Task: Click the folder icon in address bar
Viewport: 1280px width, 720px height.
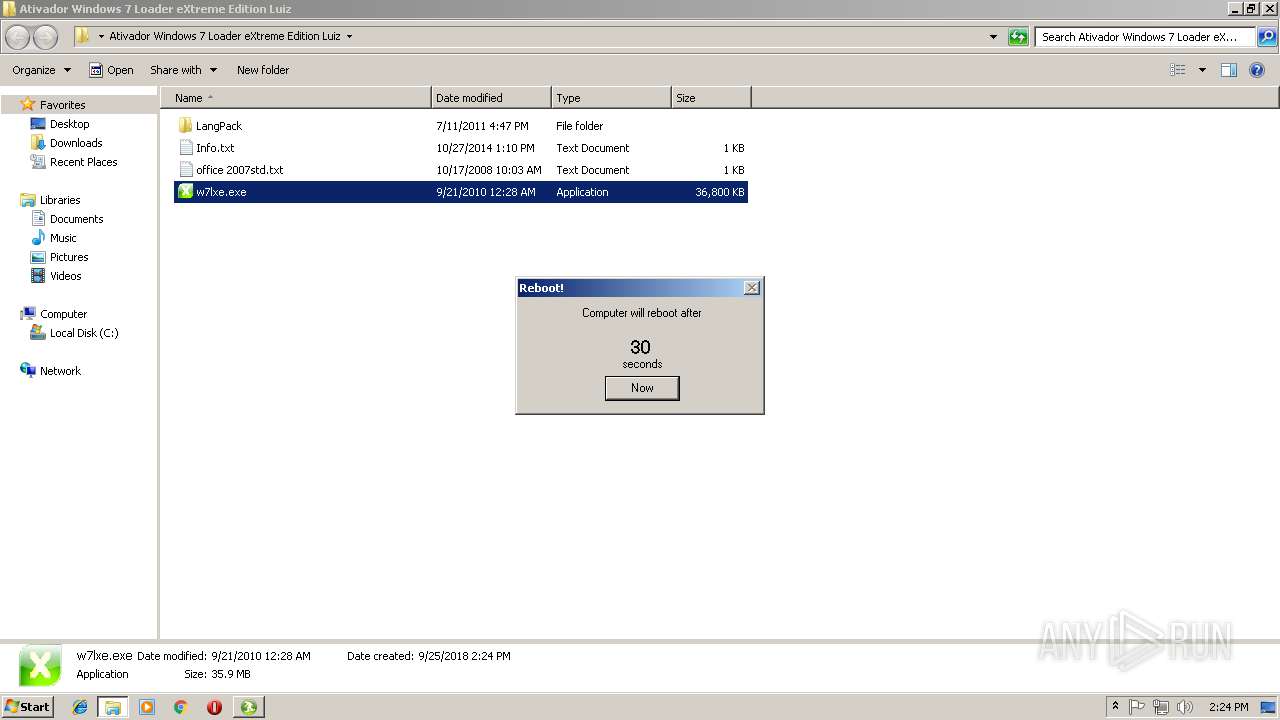Action: [83, 36]
